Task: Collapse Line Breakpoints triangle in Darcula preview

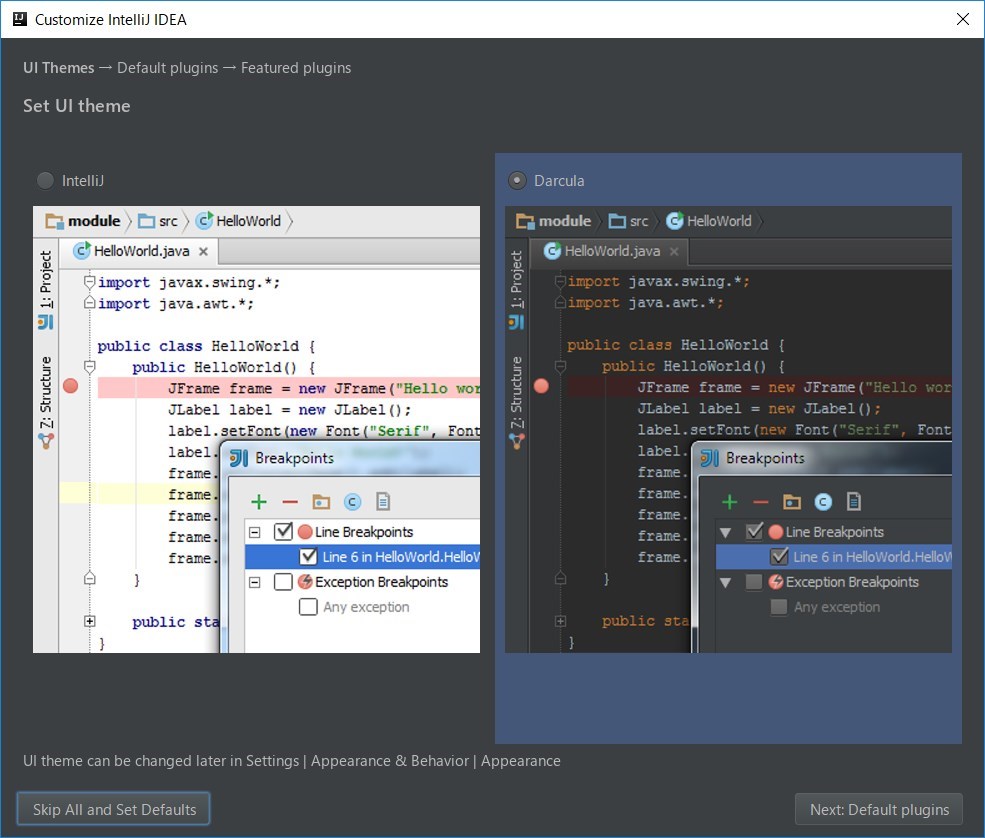Action: click(726, 533)
